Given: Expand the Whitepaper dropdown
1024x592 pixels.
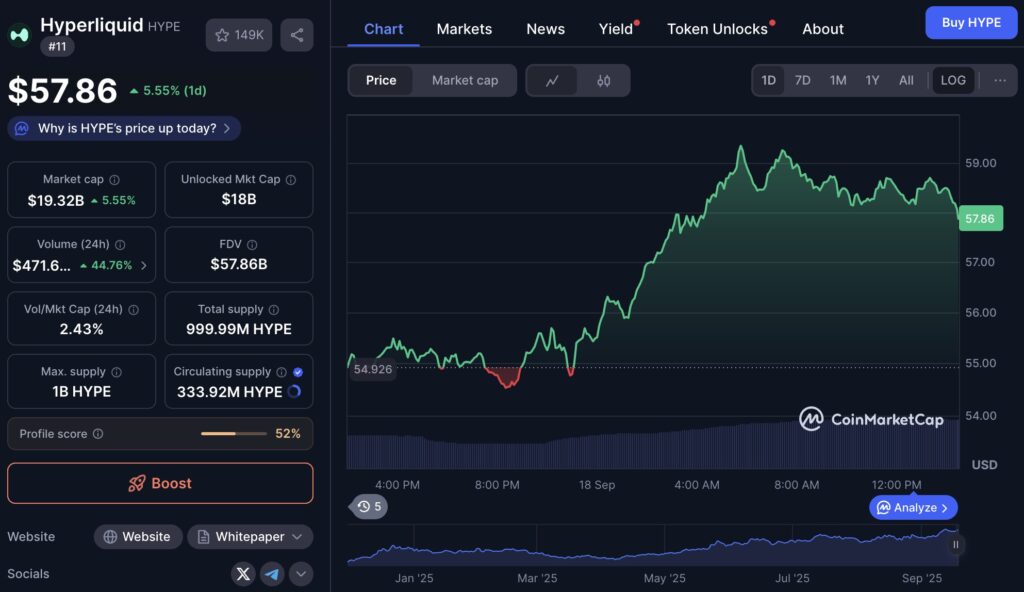Looking at the screenshot, I should (x=250, y=536).
